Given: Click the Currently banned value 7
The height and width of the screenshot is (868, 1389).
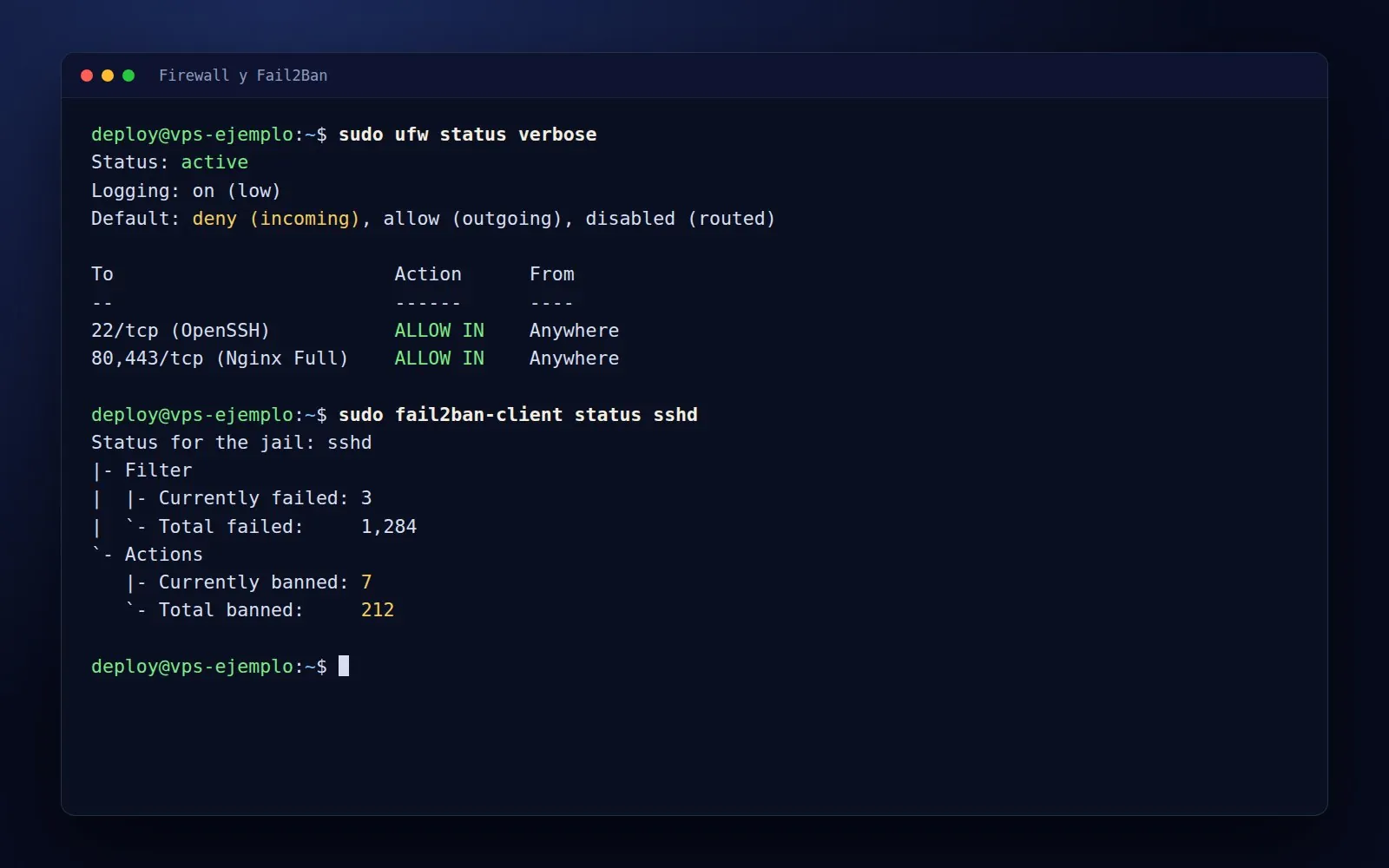Looking at the screenshot, I should (x=366, y=582).
